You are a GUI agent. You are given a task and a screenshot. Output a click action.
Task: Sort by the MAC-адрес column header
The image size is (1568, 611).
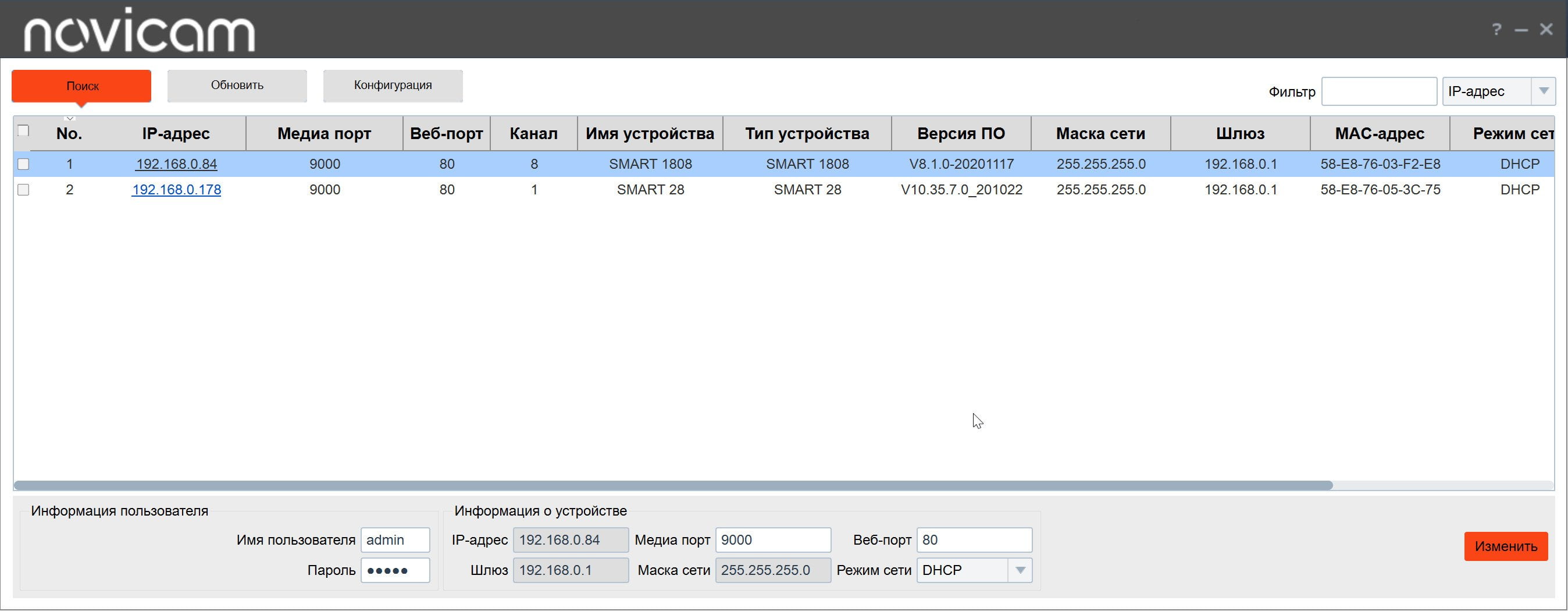point(1380,133)
